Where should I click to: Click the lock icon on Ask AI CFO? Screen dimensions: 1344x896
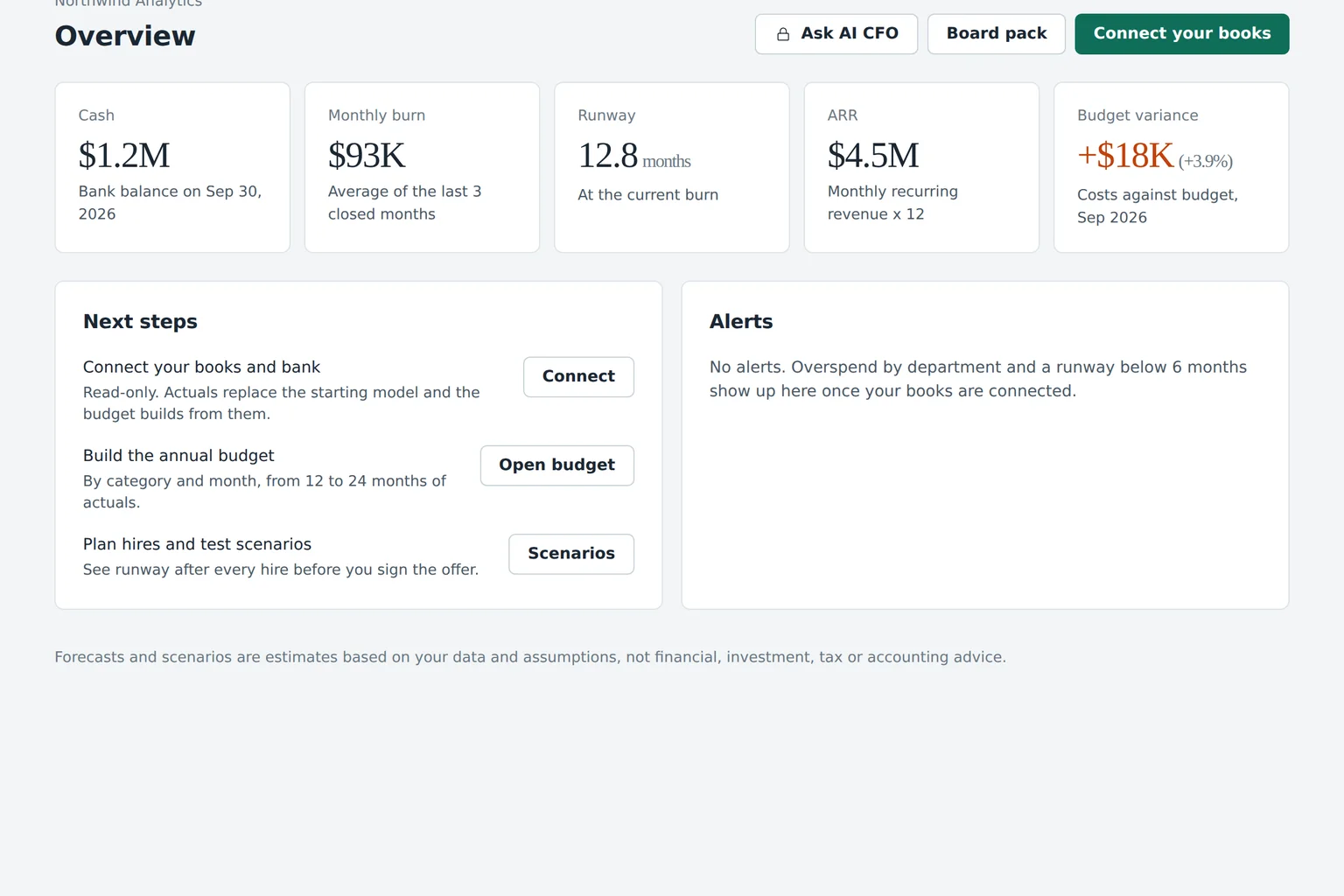(x=783, y=34)
